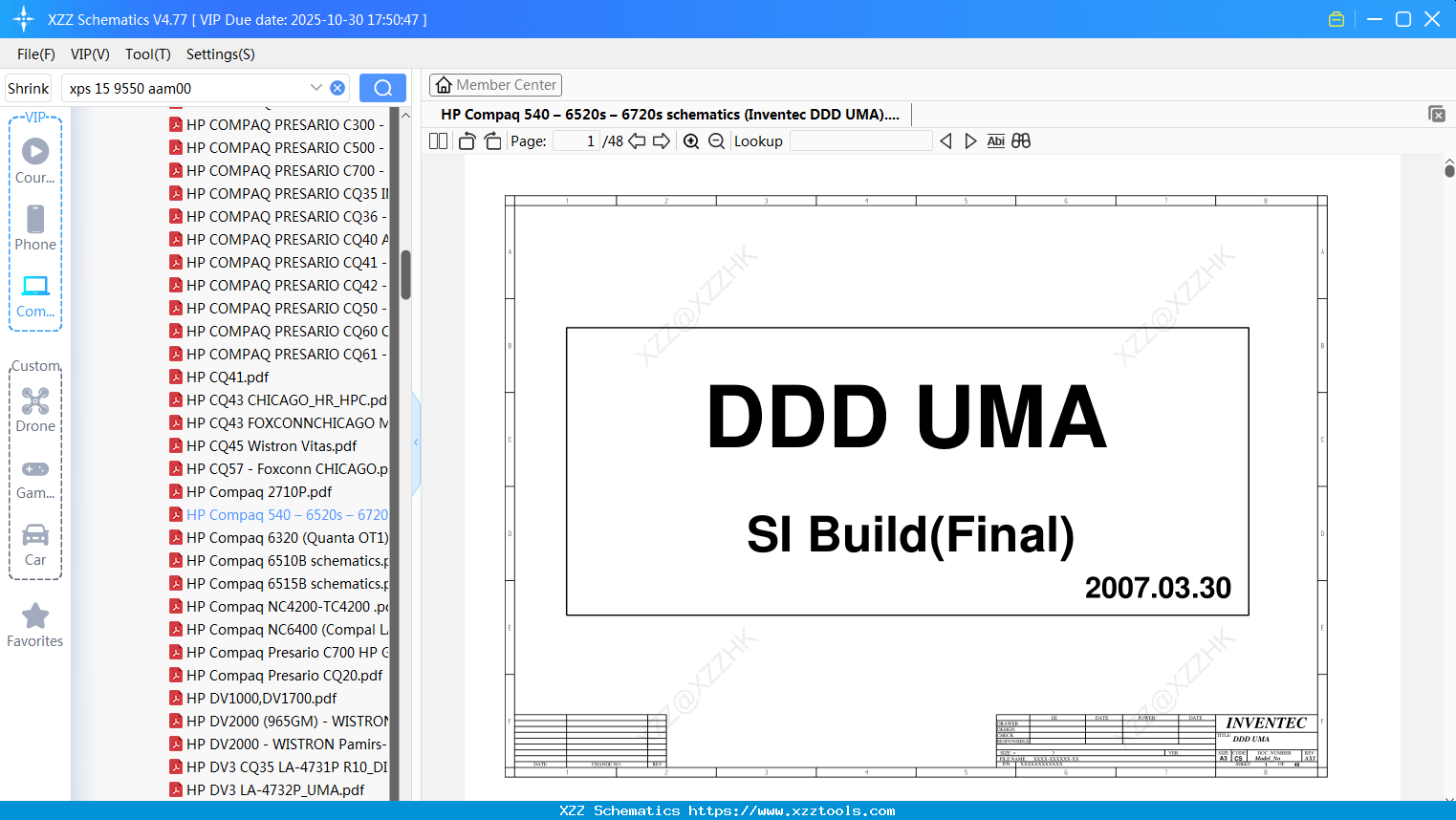Viewport: 1456px width, 820px height.
Task: Toggle match whole word (Abi) icon
Action: 995,141
